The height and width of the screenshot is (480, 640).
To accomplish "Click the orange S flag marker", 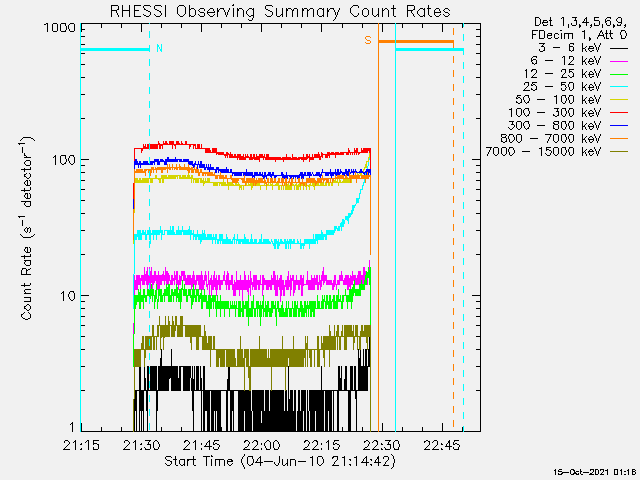I will (x=368, y=40).
